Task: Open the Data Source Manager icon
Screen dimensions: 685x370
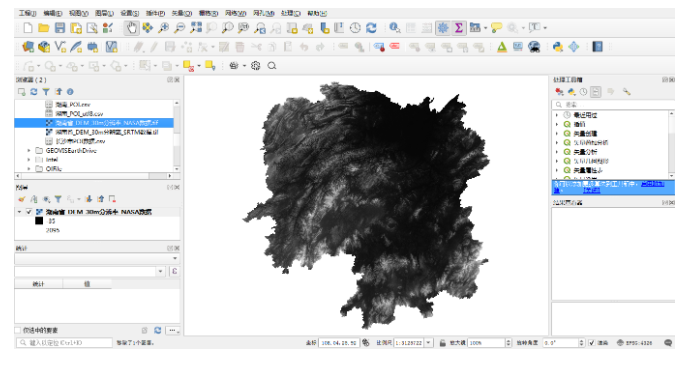Action: pos(28,47)
